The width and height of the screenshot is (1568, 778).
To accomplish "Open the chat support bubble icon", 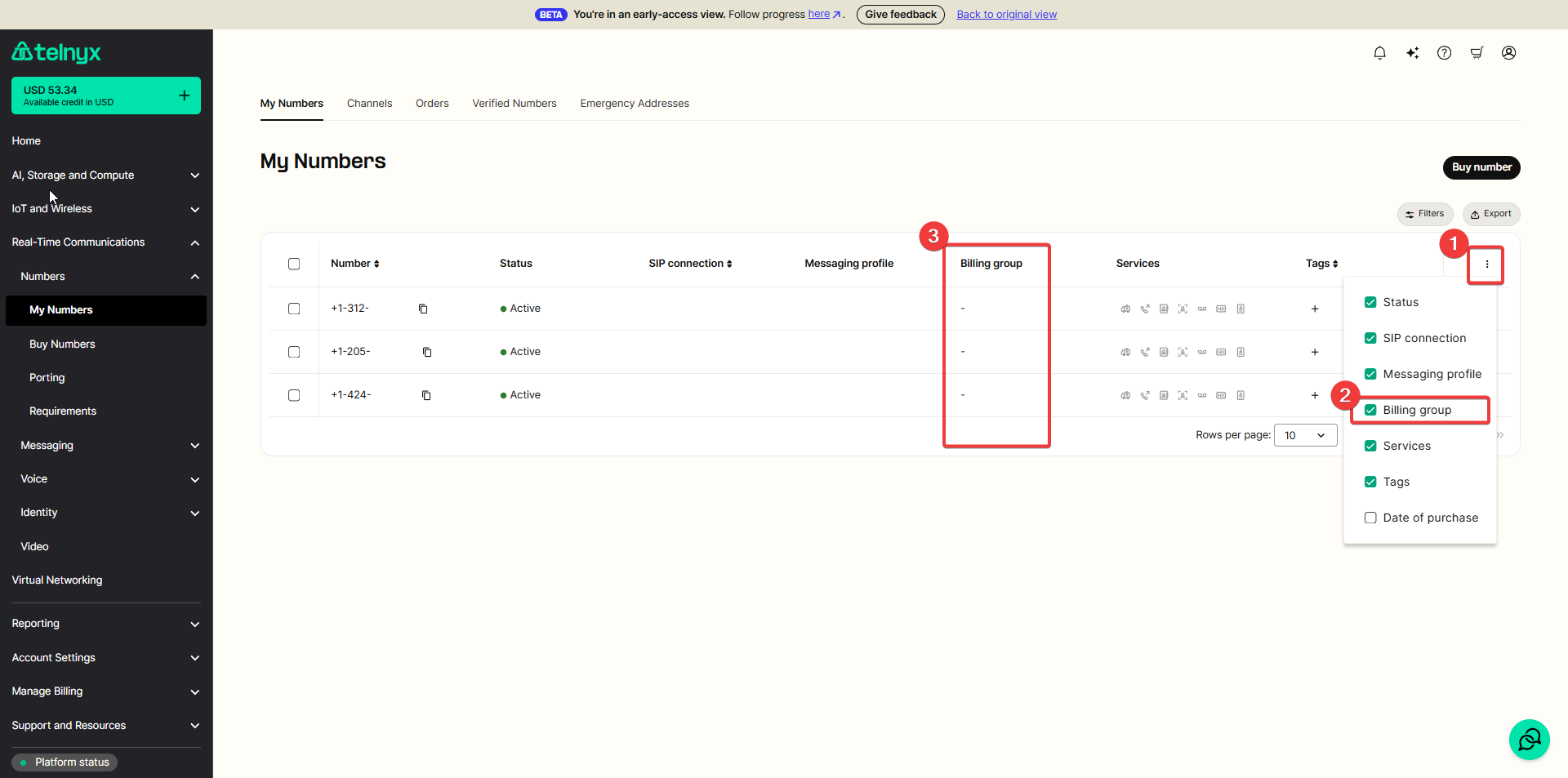I will 1529,740.
